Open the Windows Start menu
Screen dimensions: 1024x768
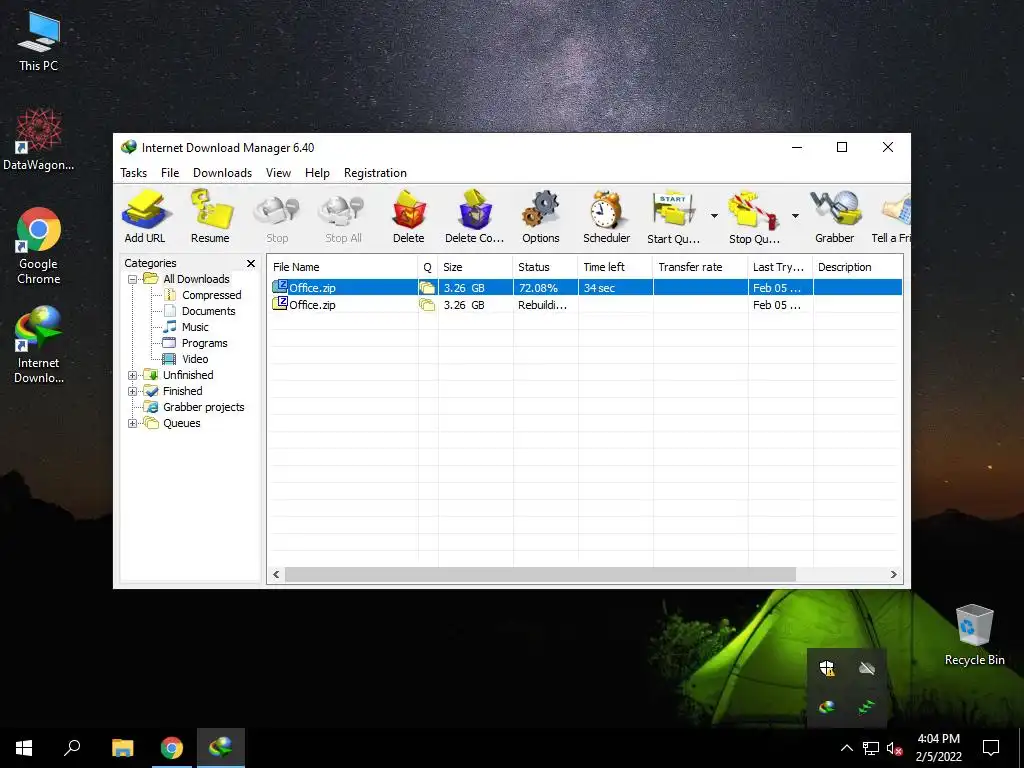pyautogui.click(x=24, y=748)
